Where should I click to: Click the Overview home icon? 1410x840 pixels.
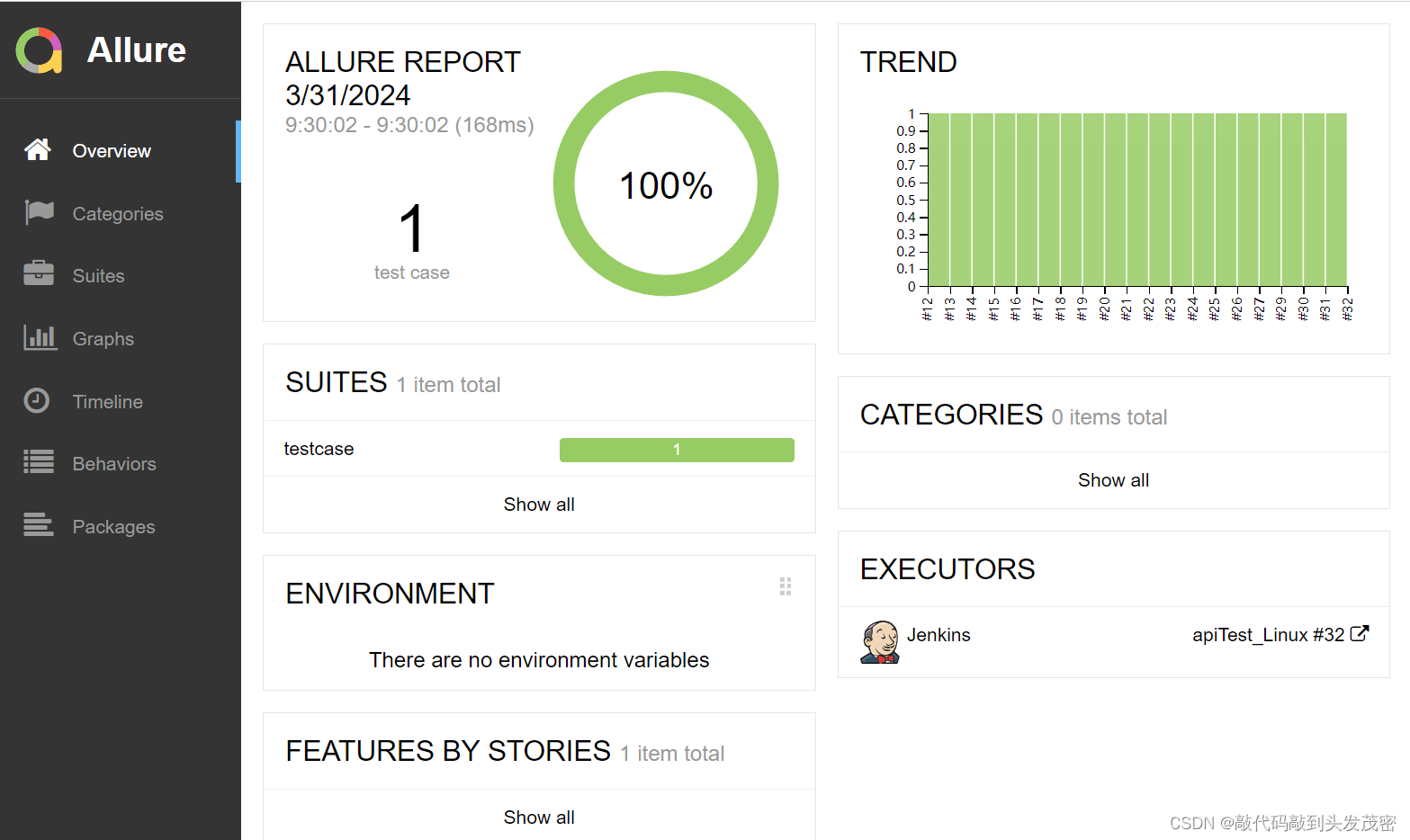coord(38,150)
